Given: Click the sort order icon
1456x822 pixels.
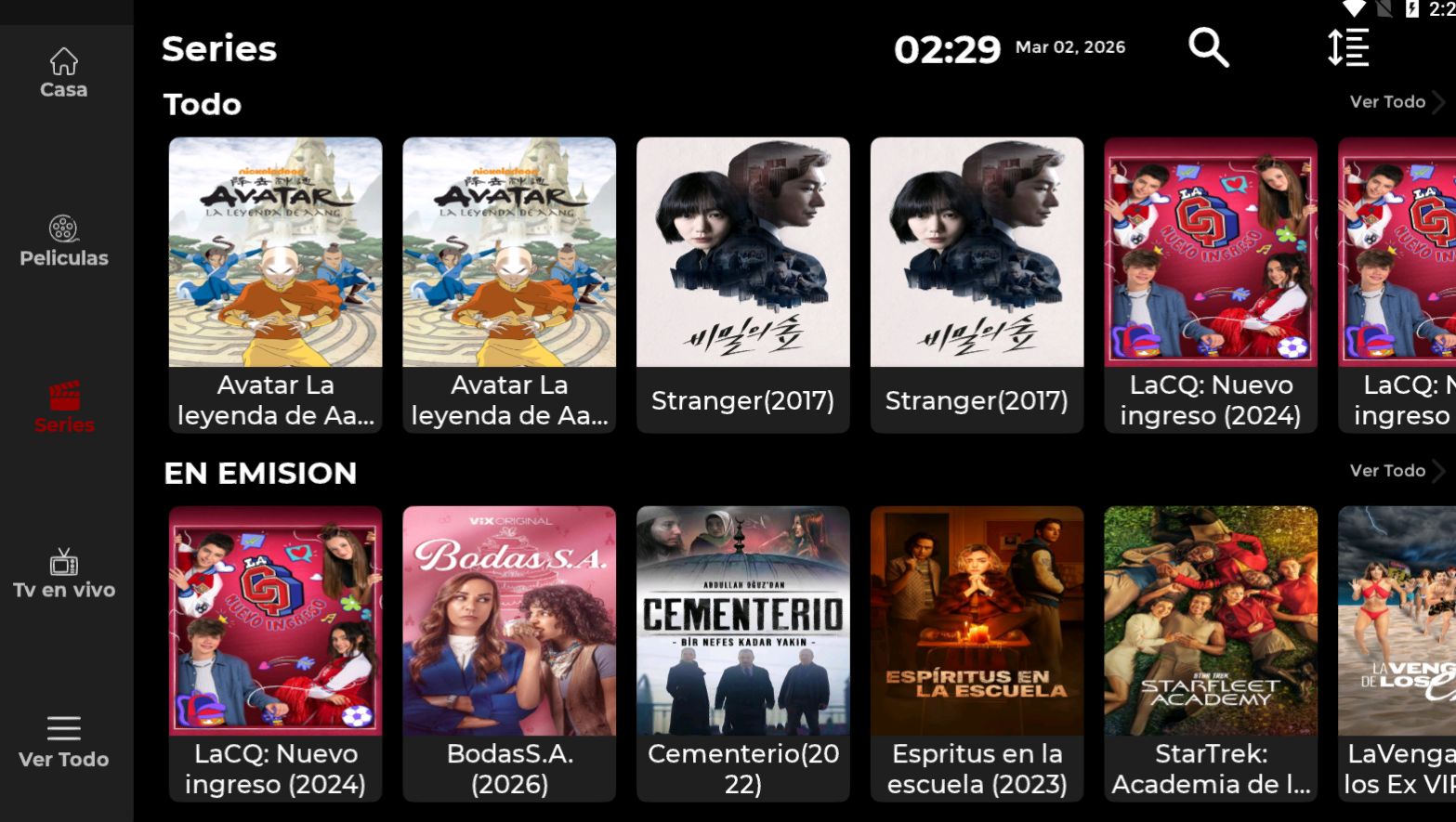Looking at the screenshot, I should click(x=1348, y=47).
